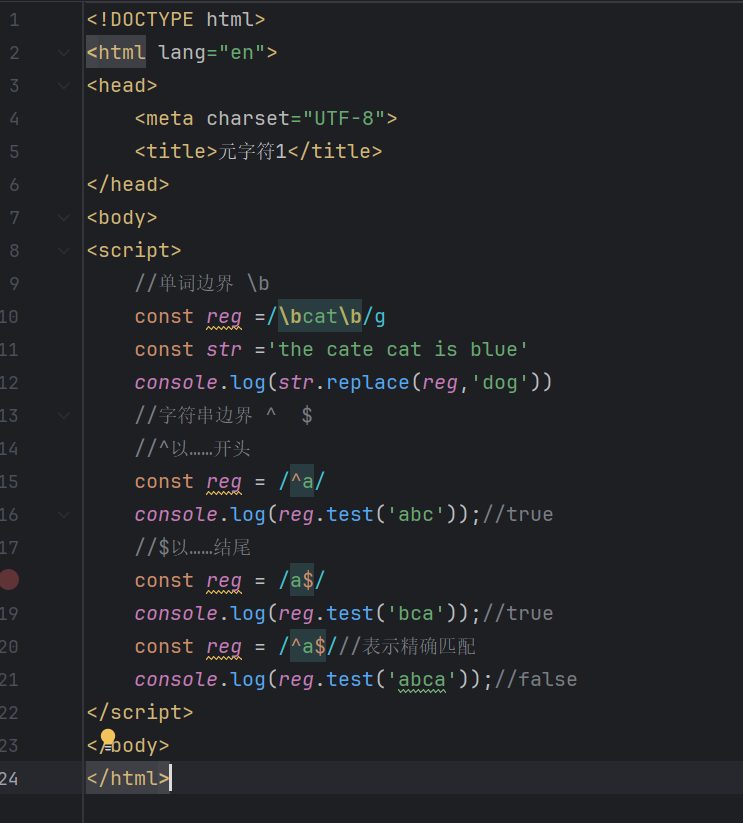This screenshot has width=743, height=823.
Task: Click the comment //$以……结尾
Action: [192, 547]
